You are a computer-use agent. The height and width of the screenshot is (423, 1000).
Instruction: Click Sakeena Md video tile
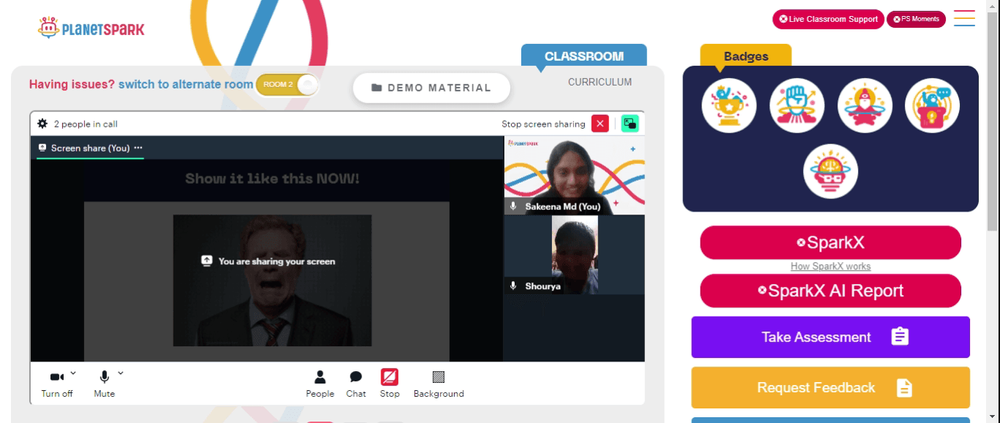(x=575, y=175)
